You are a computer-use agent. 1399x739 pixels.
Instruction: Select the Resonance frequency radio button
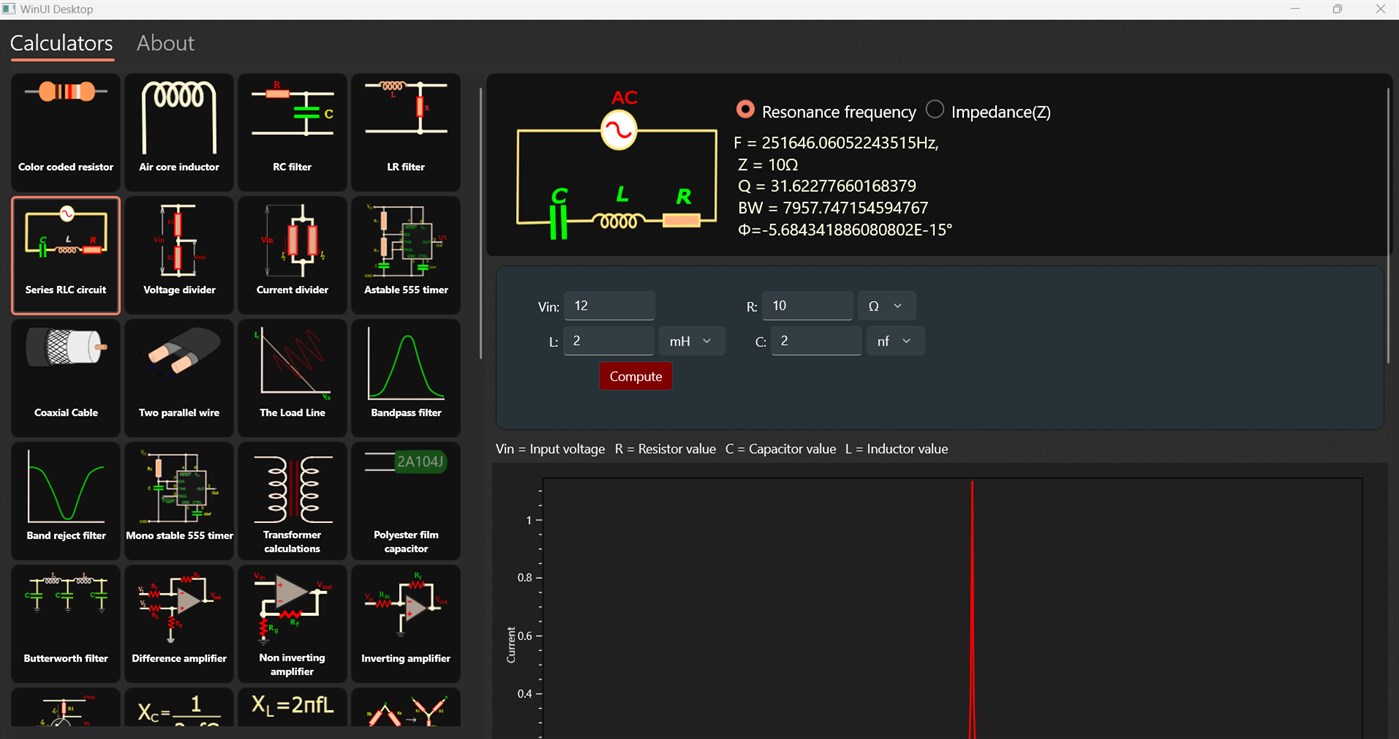pos(745,111)
